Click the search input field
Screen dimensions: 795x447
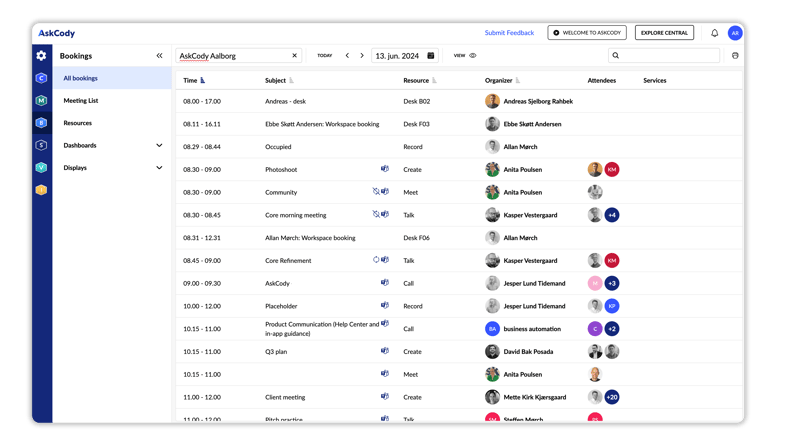coord(664,56)
